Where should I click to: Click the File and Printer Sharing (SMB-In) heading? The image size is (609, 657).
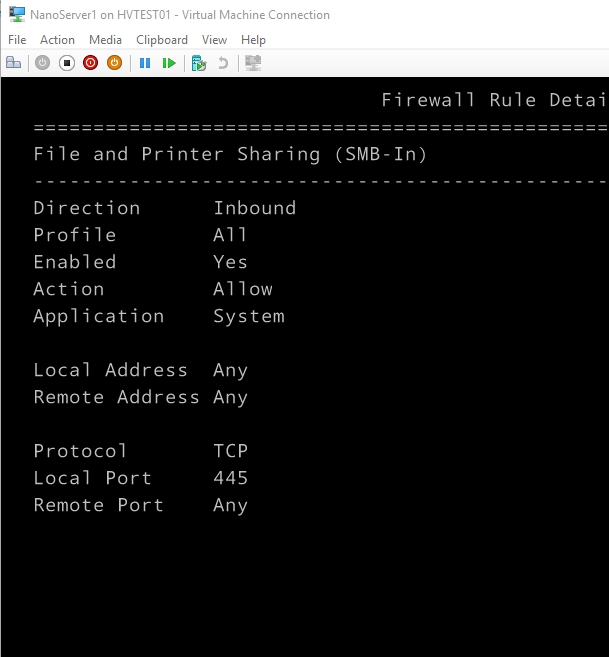[x=230, y=154]
